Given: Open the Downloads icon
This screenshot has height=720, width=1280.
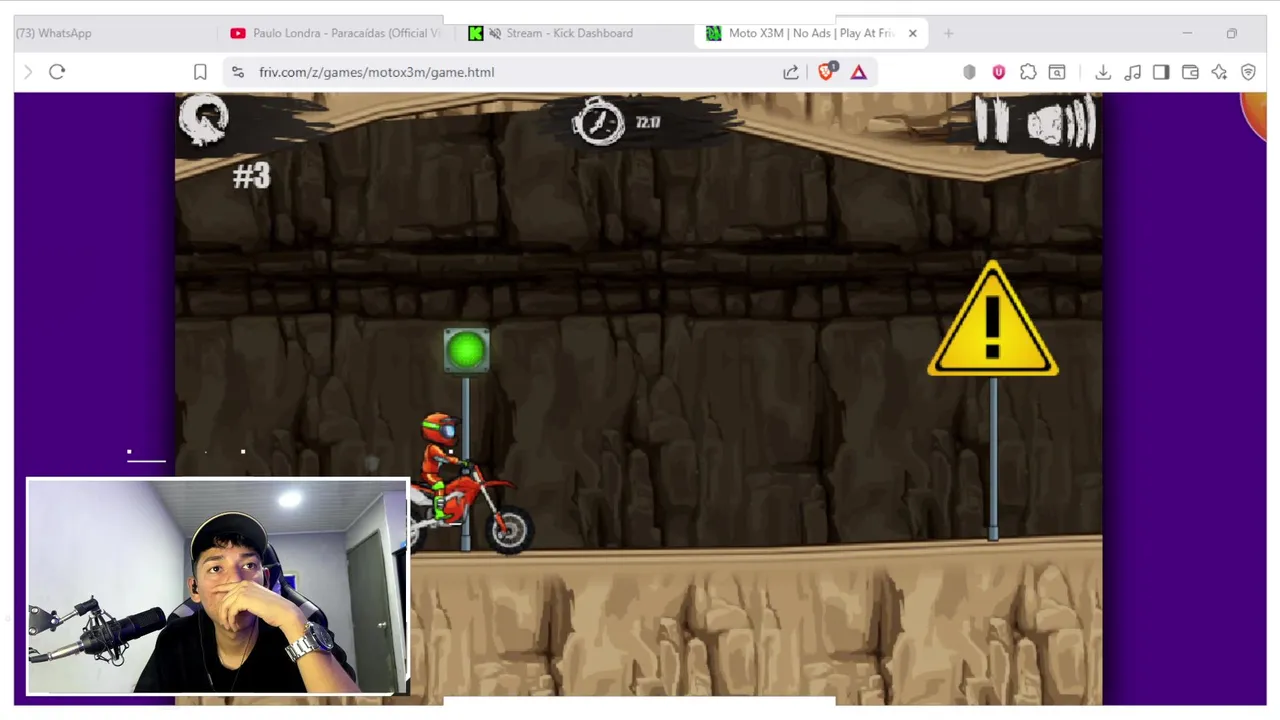Looking at the screenshot, I should tap(1103, 72).
